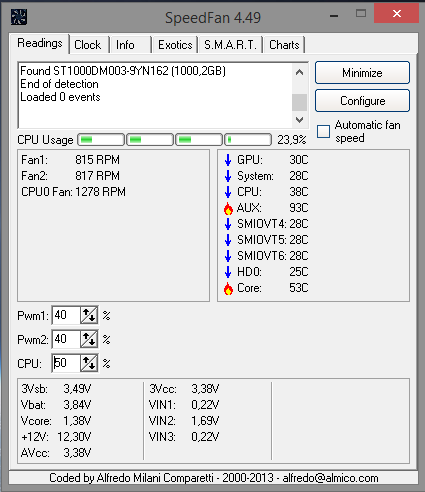Click the third CPU usage bar

point(199,140)
